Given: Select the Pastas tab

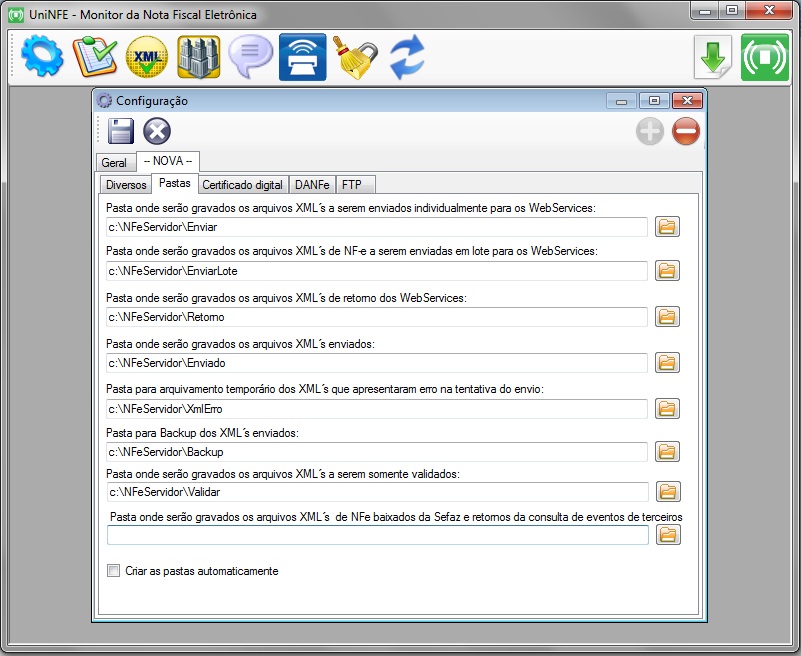Looking at the screenshot, I should coord(175,183).
